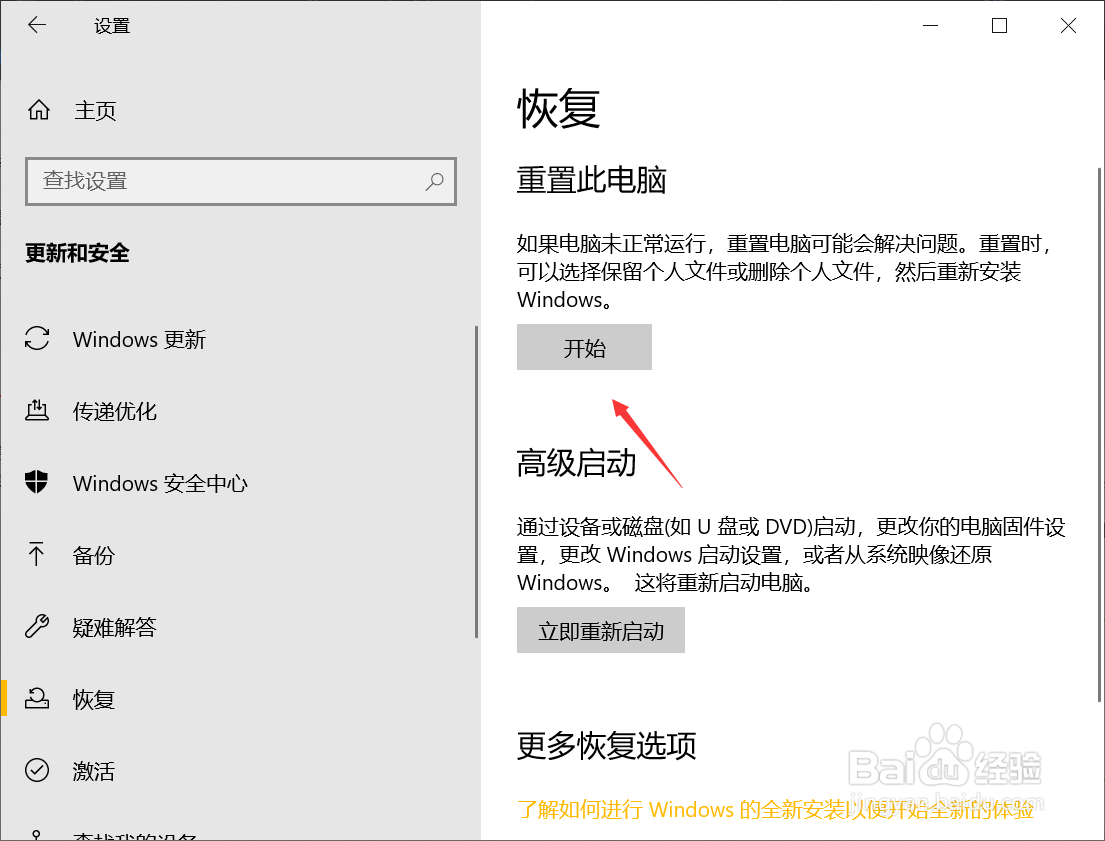This screenshot has height=841, width=1105.
Task: Select 激活 from the sidebar
Action: pyautogui.click(x=95, y=771)
